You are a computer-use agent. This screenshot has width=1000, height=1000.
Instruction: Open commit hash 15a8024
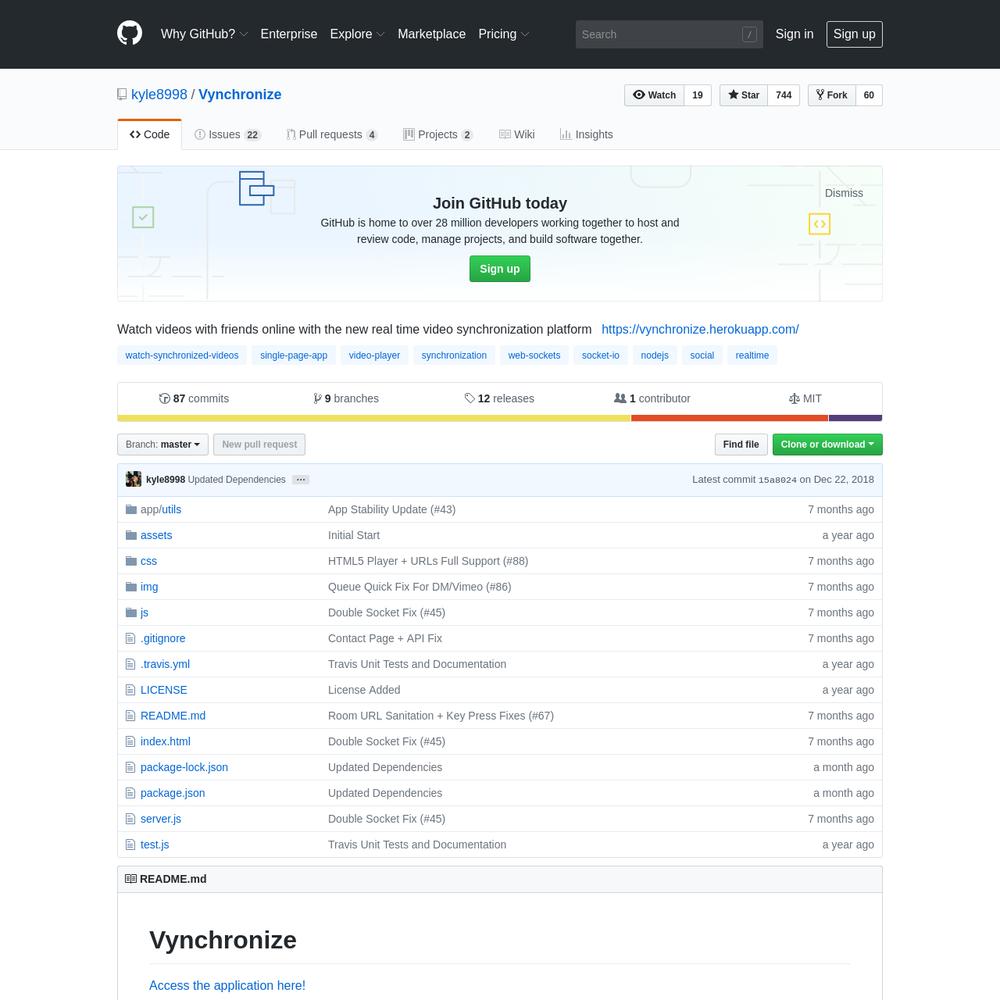pyautogui.click(x=777, y=480)
